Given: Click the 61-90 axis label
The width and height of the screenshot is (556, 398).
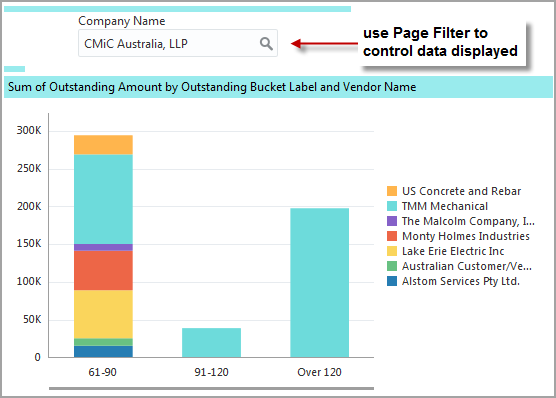Looking at the screenshot, I should 102,372.
